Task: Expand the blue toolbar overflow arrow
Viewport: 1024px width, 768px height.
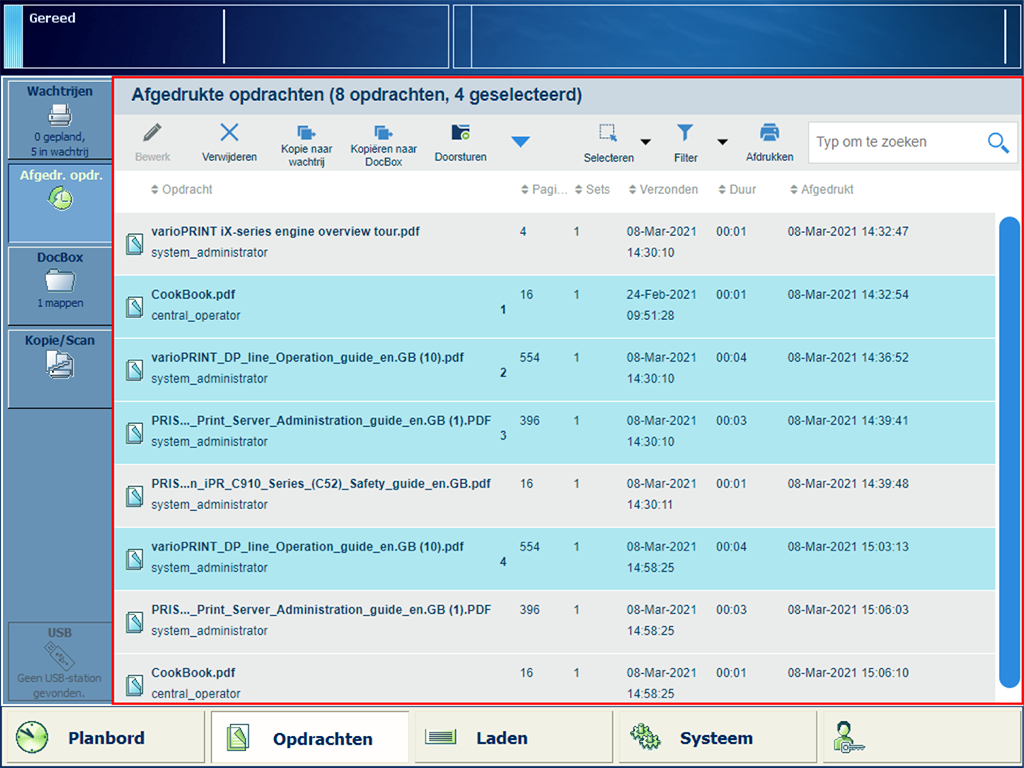Action: (520, 142)
